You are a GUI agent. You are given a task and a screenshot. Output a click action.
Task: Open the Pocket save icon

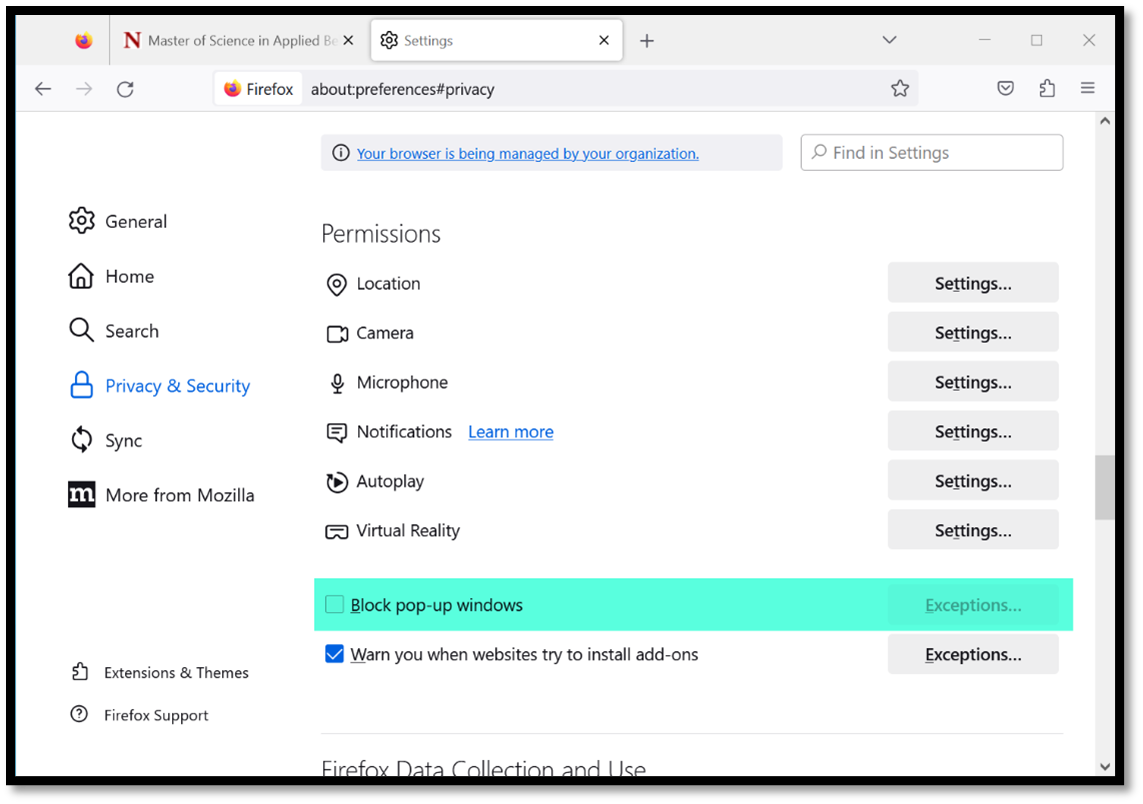click(x=1006, y=89)
